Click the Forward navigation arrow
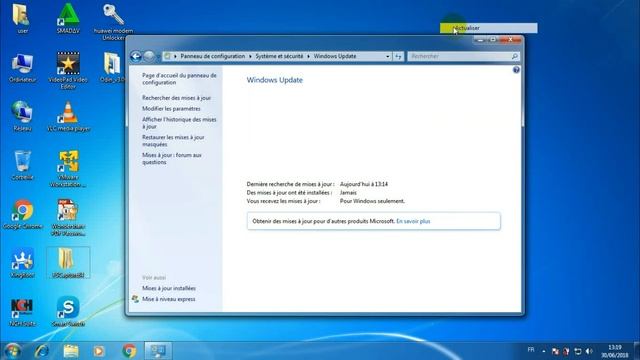Image resolution: width=640 pixels, height=360 pixels. pos(149,56)
